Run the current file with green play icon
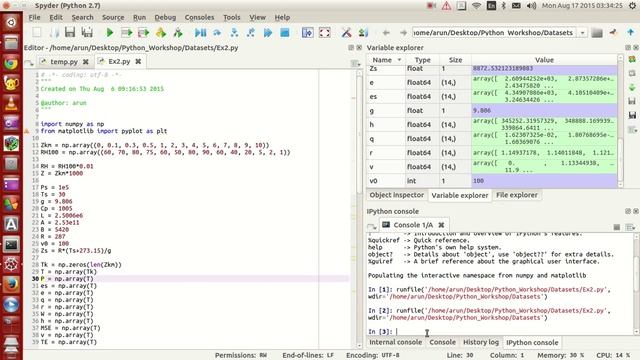This screenshot has height=360, width=640. 109,32
